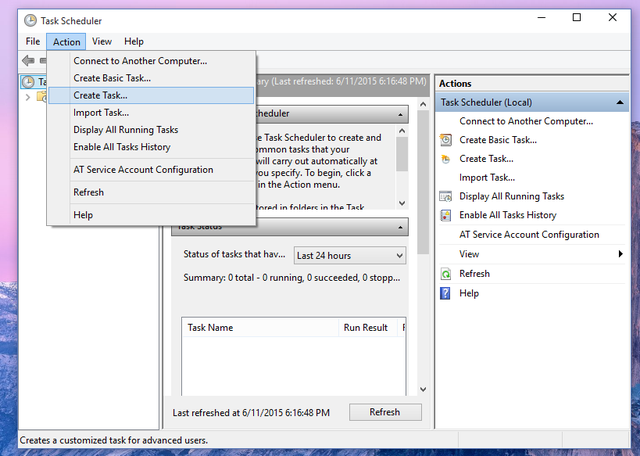
Task: Open the View menu
Action: [102, 42]
